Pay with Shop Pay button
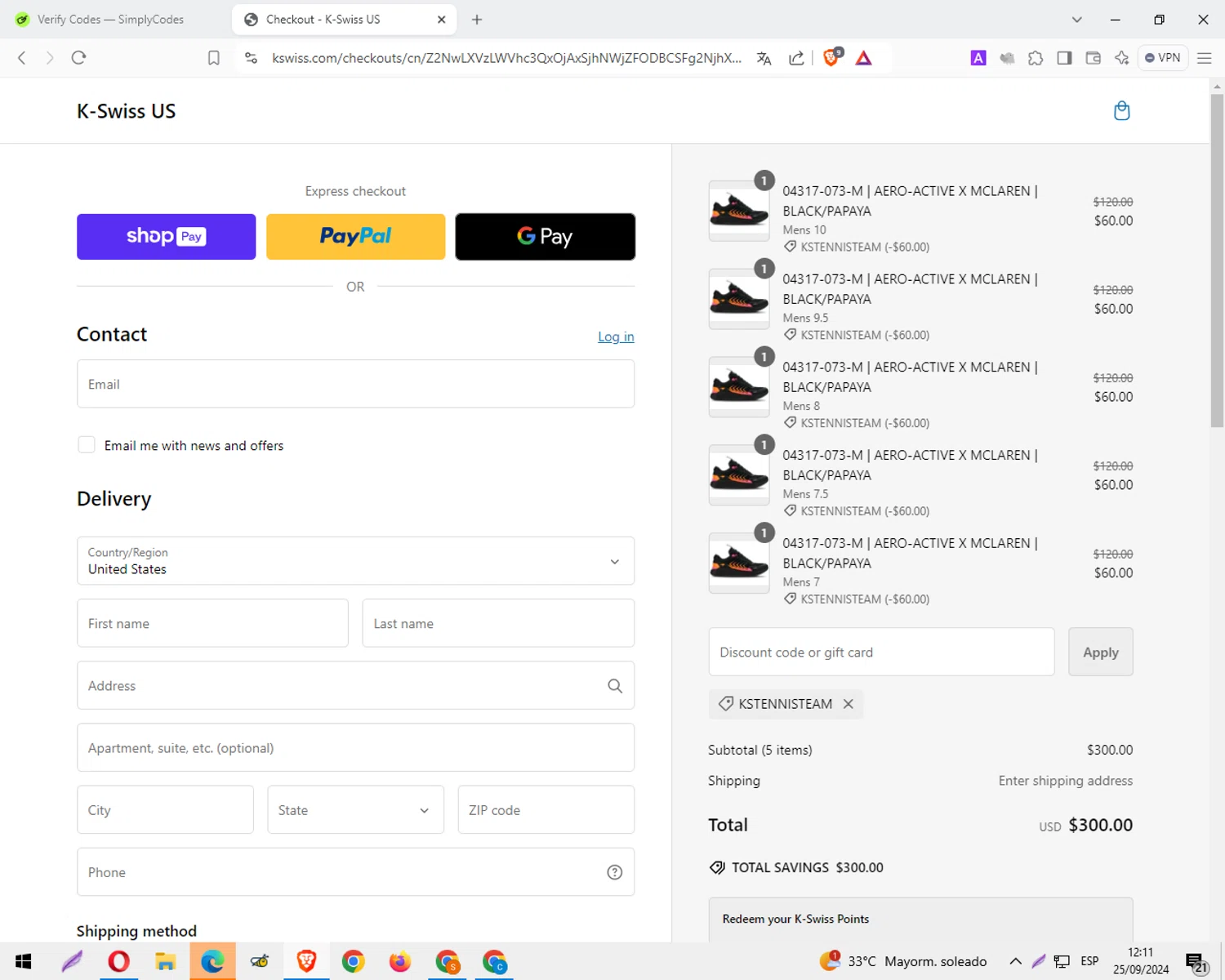1225x980 pixels. [166, 237]
